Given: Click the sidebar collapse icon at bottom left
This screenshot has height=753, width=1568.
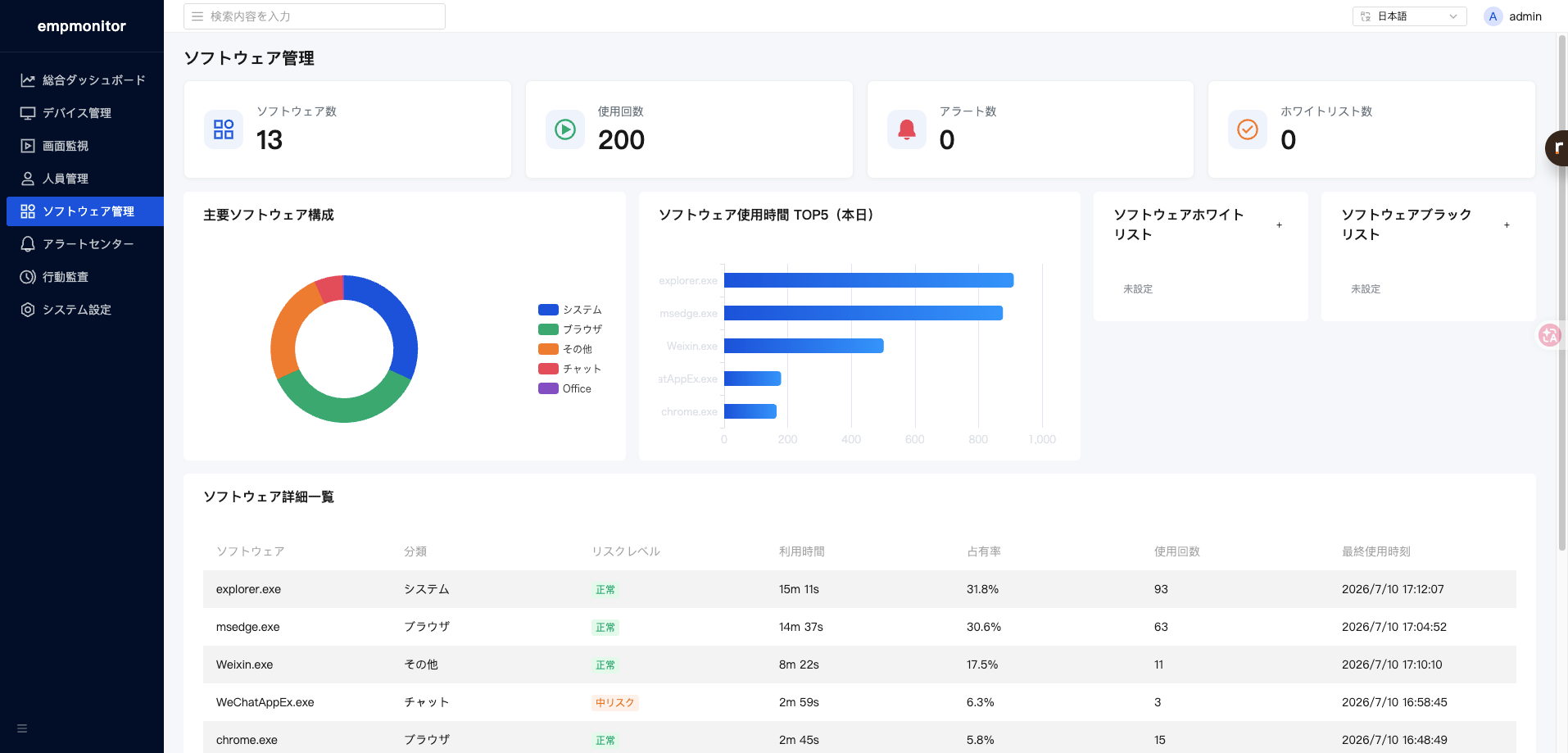Looking at the screenshot, I should [22, 728].
